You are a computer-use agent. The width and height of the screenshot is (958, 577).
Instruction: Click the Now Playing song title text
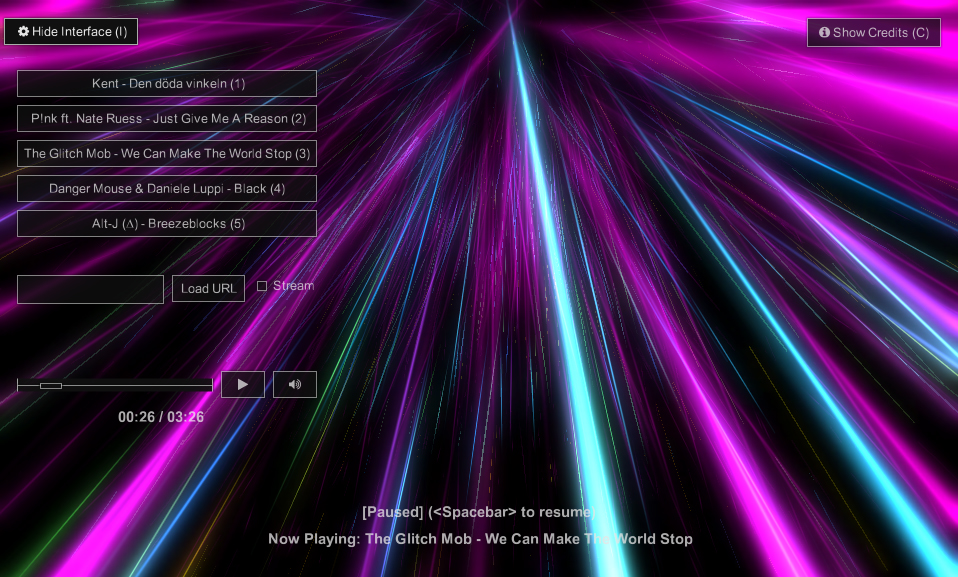(x=480, y=538)
